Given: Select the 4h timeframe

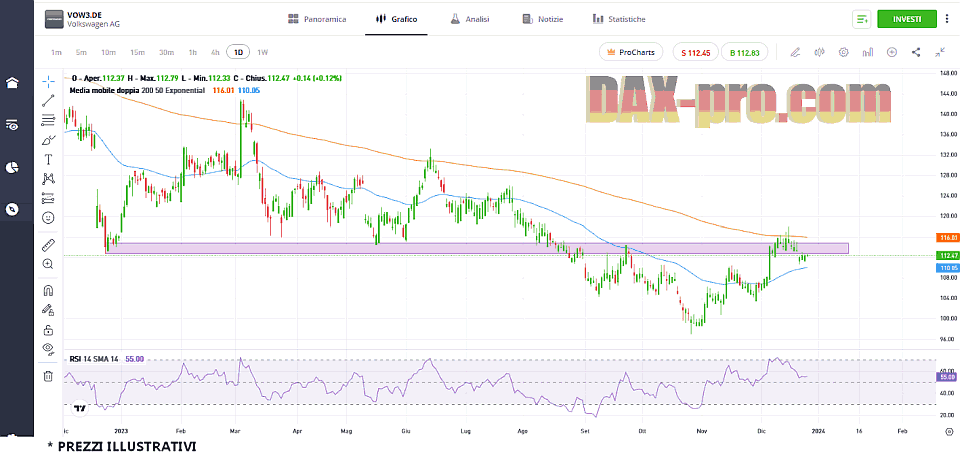Looking at the screenshot, I should pos(215,53).
